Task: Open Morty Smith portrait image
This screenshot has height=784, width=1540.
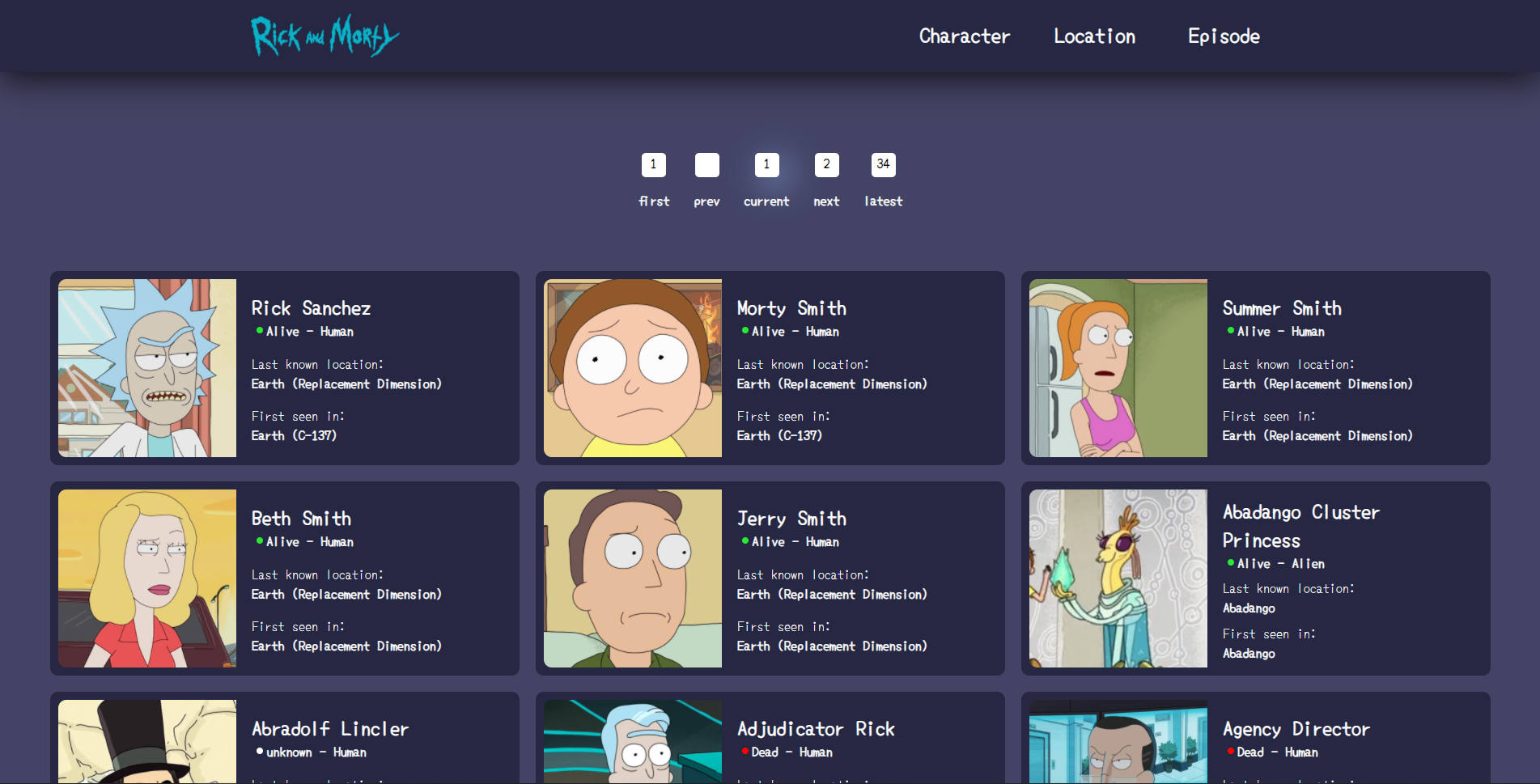Action: tap(633, 368)
